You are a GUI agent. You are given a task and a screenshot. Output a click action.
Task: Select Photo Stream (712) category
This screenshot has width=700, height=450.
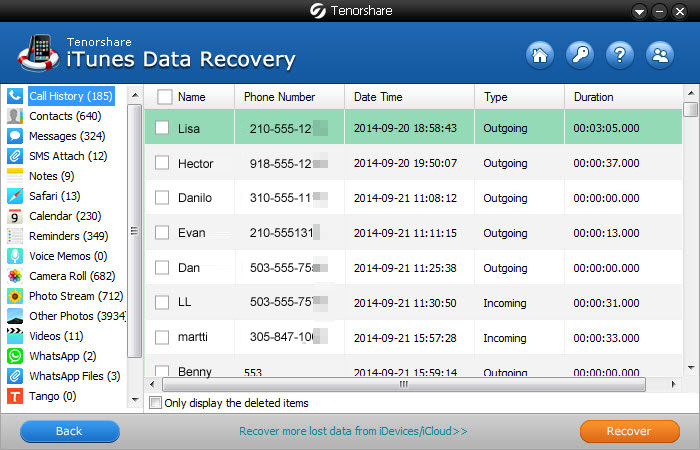[76, 296]
